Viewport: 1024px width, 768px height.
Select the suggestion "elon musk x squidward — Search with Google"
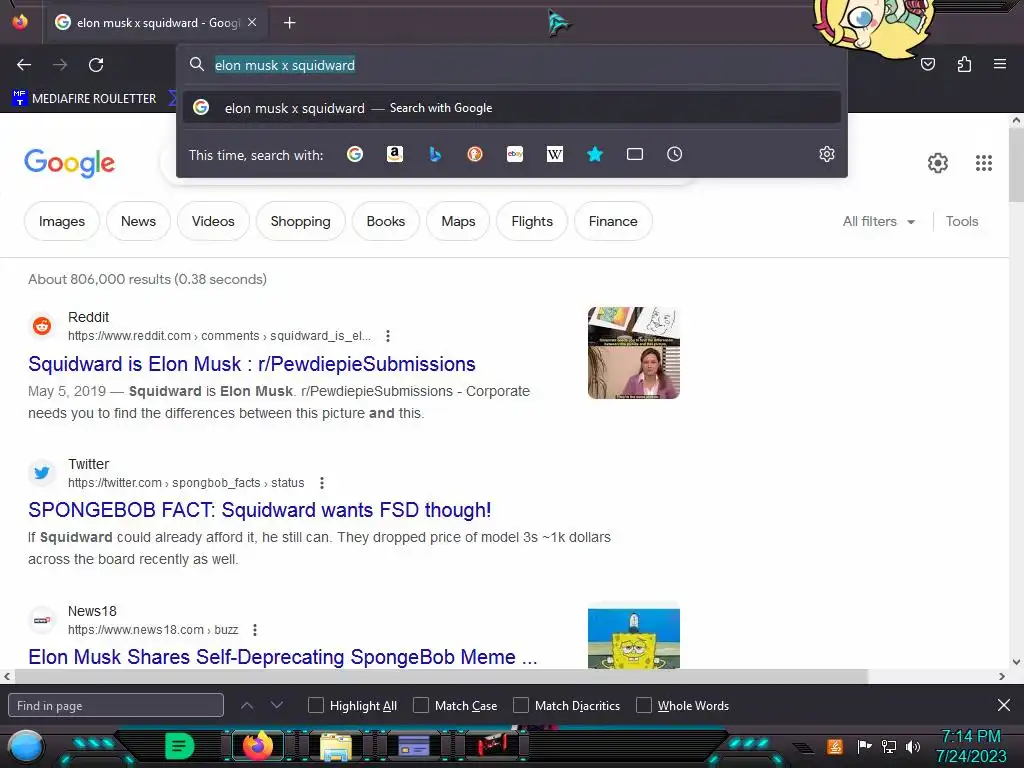pyautogui.click(x=512, y=108)
